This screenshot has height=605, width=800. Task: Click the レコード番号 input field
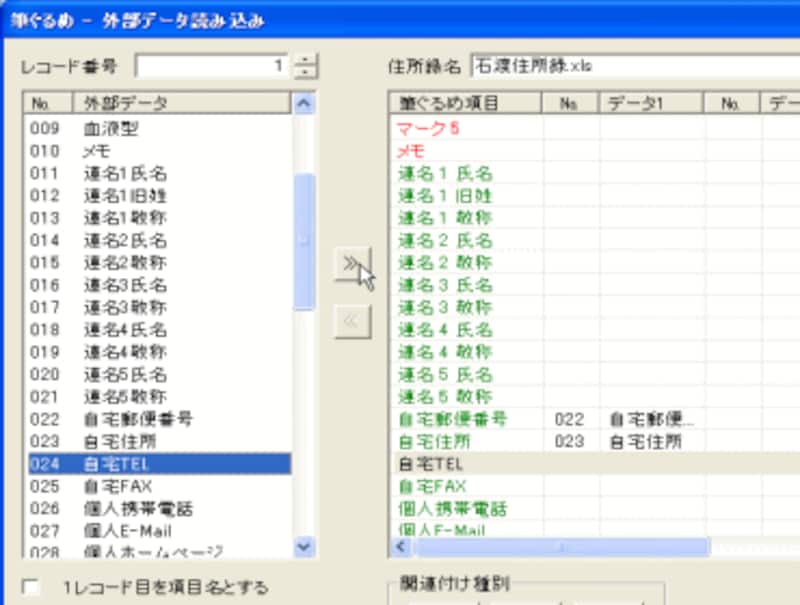(212, 67)
